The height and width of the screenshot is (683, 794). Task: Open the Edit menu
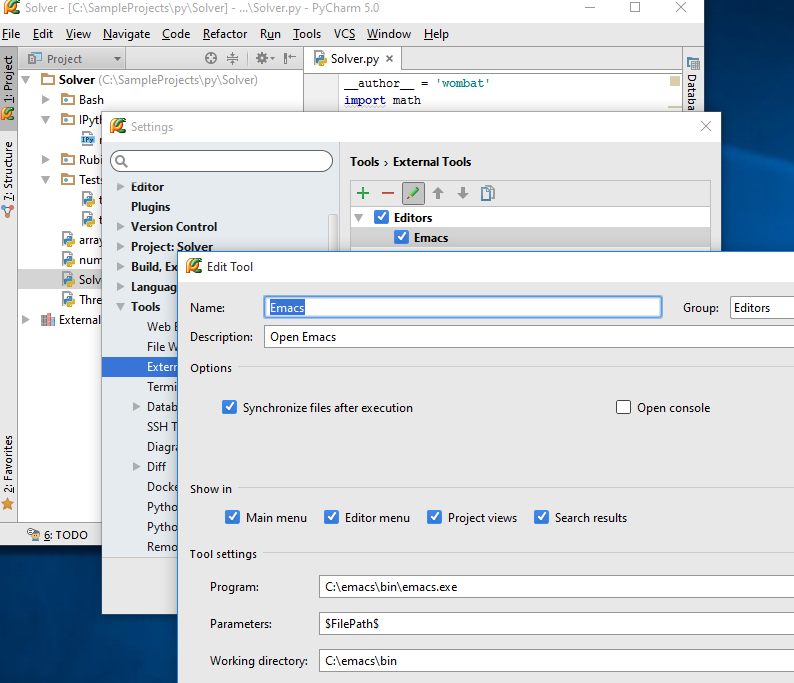[x=43, y=34]
